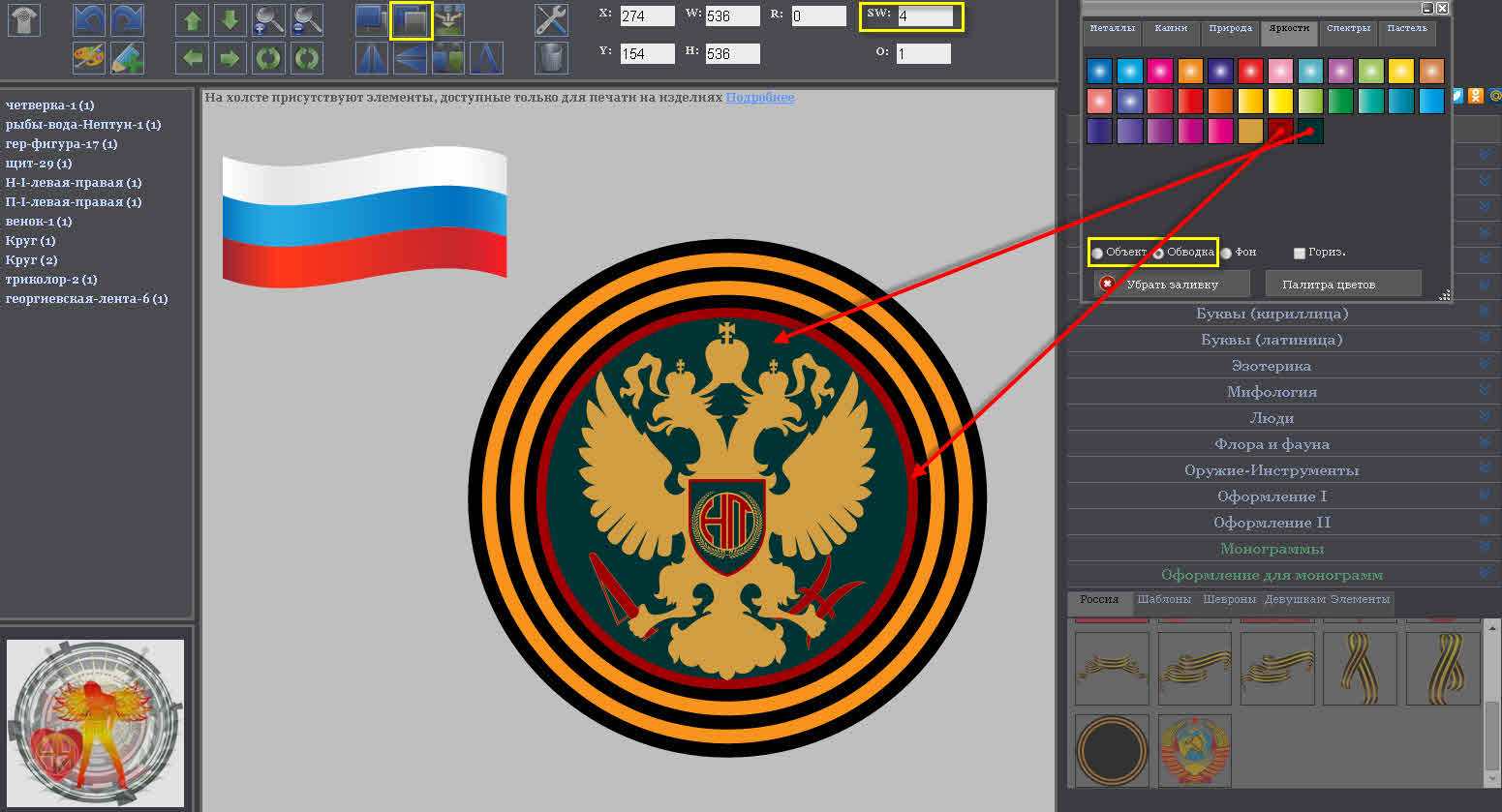Nudge object right with green arrow
The height and width of the screenshot is (812, 1502).
(x=230, y=58)
